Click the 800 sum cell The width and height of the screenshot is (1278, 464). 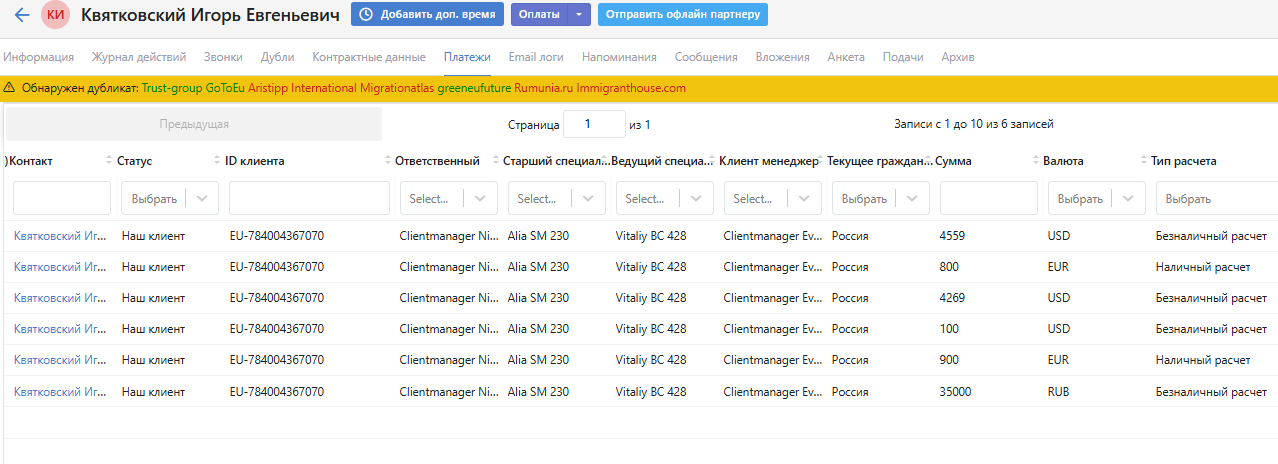[949, 267]
